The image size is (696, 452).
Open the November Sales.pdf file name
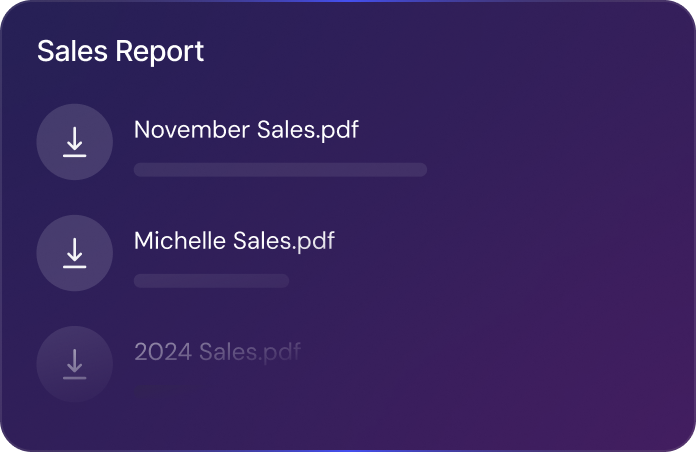[246, 130]
